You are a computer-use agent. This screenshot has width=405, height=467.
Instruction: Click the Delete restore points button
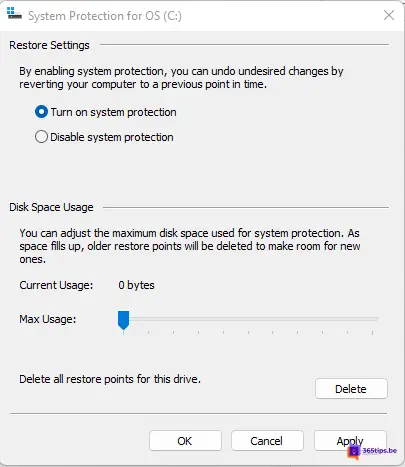(351, 389)
